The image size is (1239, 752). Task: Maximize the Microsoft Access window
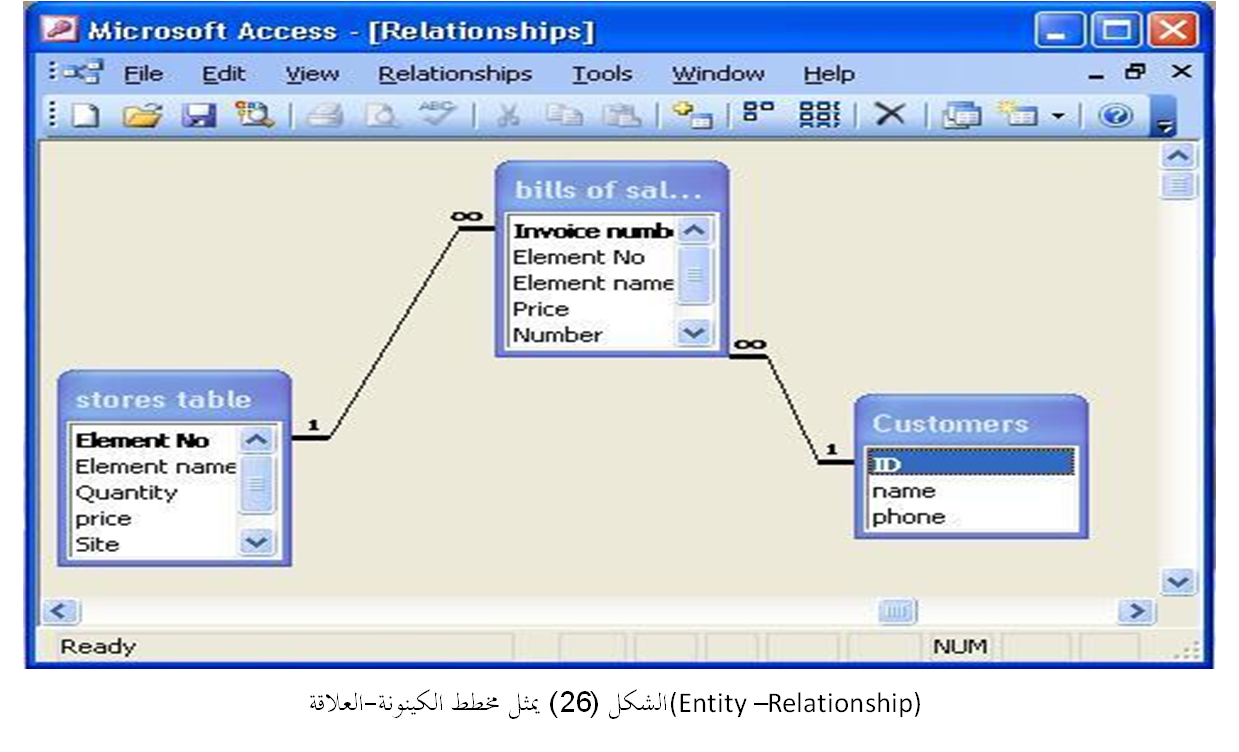tap(1118, 31)
